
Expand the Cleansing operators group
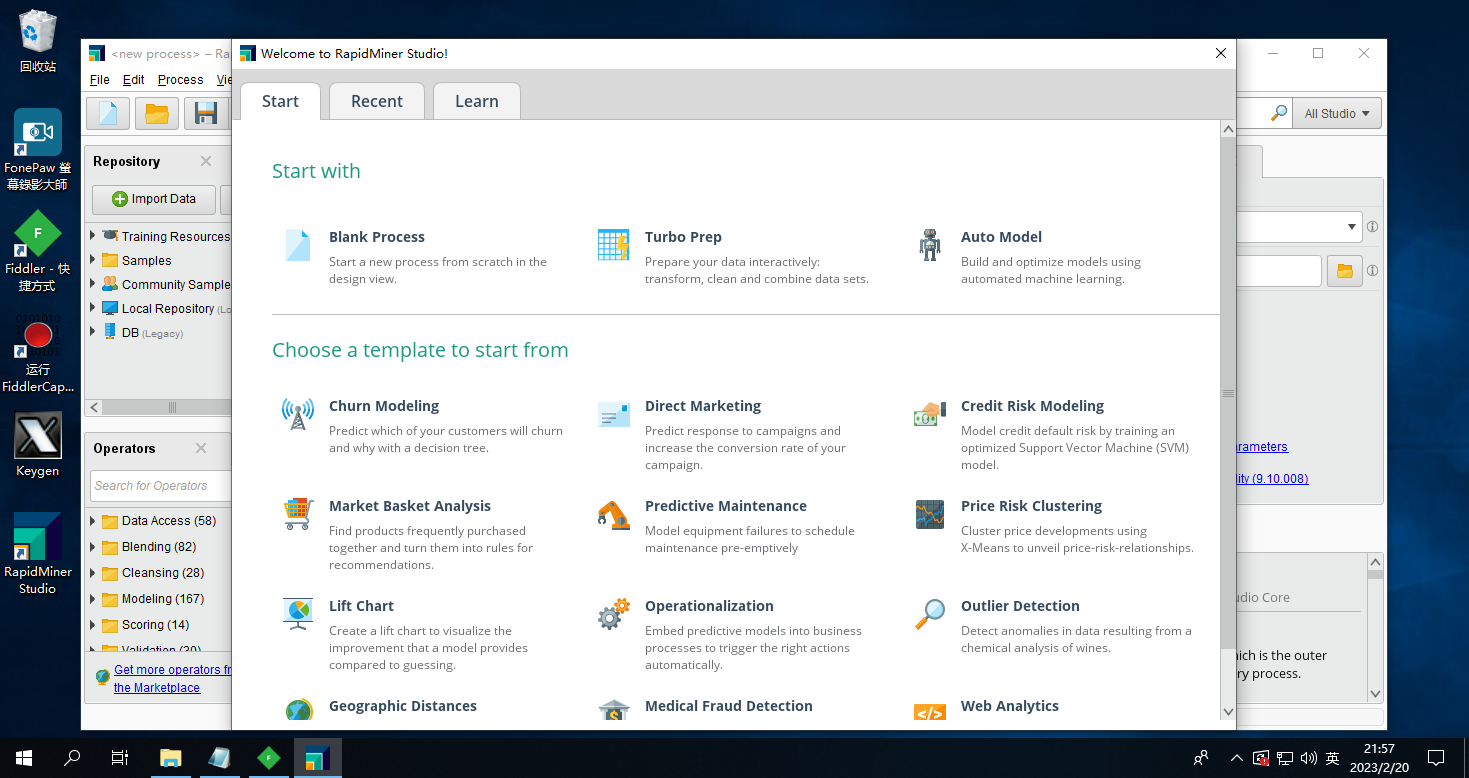93,572
